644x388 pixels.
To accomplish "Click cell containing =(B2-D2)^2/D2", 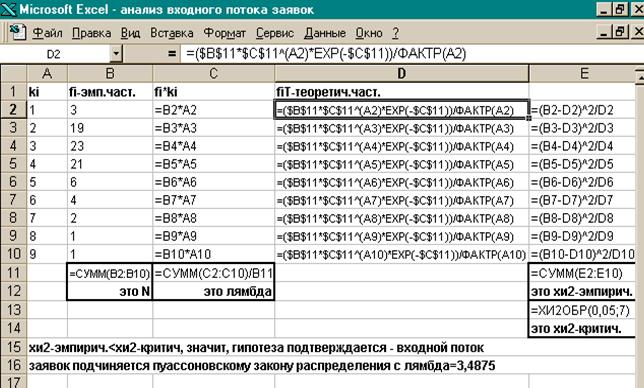I will point(582,110).
